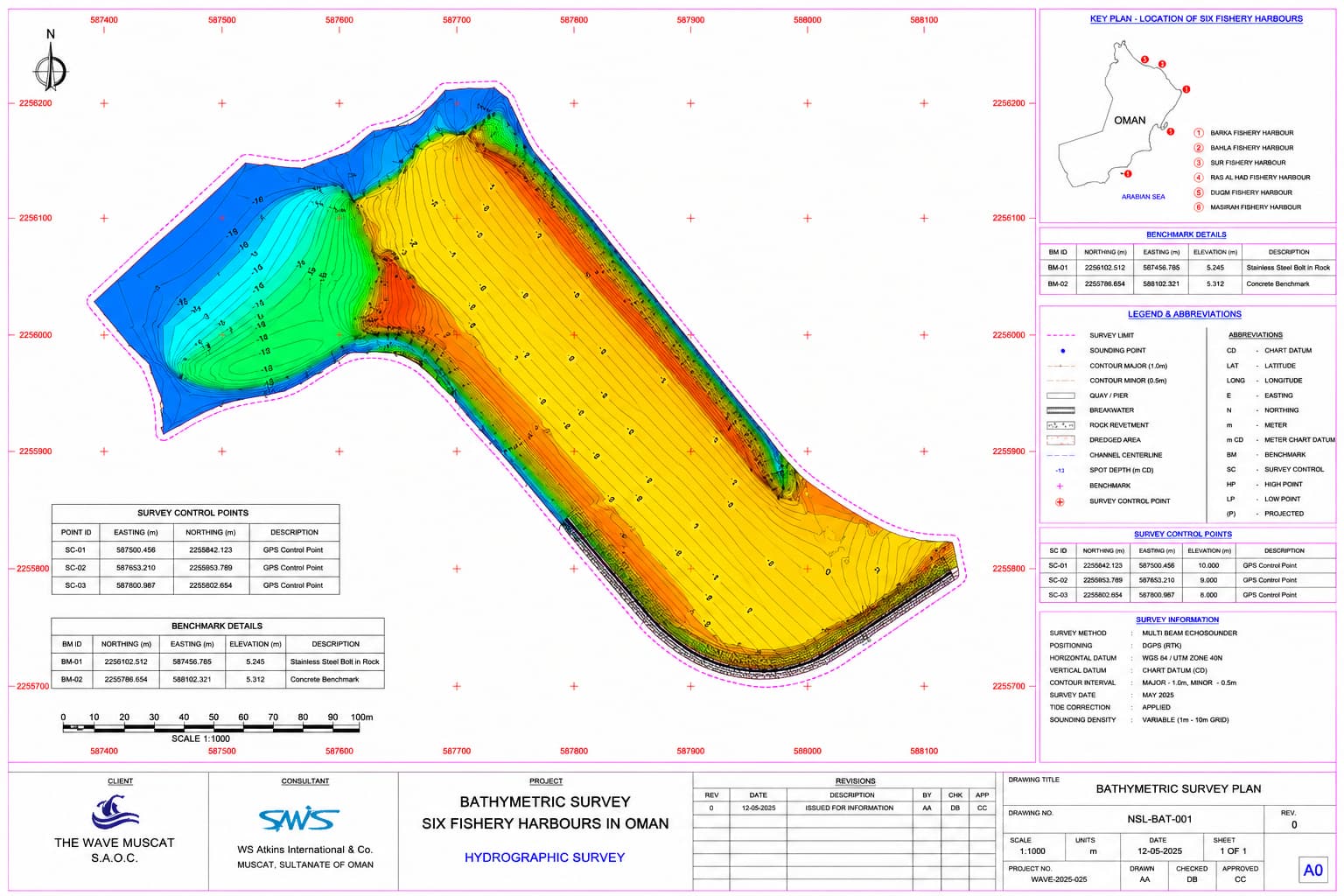The width and height of the screenshot is (1344, 896).
Task: Click the HIGH POINT abbreviation meaning
Action: click(1284, 484)
